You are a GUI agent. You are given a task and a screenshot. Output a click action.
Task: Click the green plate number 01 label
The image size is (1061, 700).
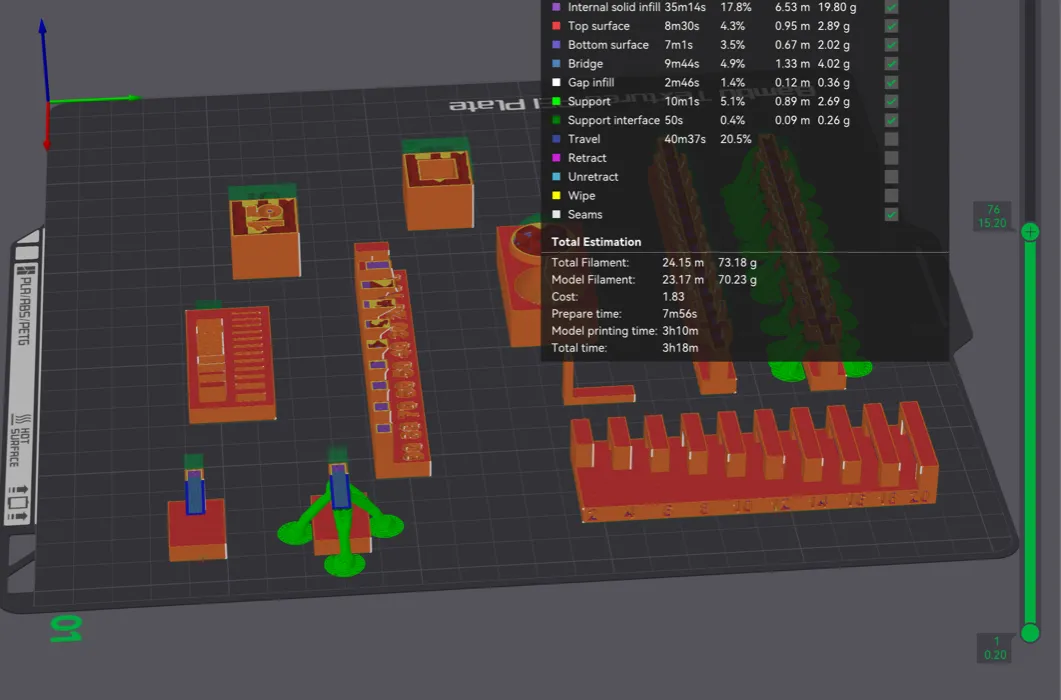(66, 629)
